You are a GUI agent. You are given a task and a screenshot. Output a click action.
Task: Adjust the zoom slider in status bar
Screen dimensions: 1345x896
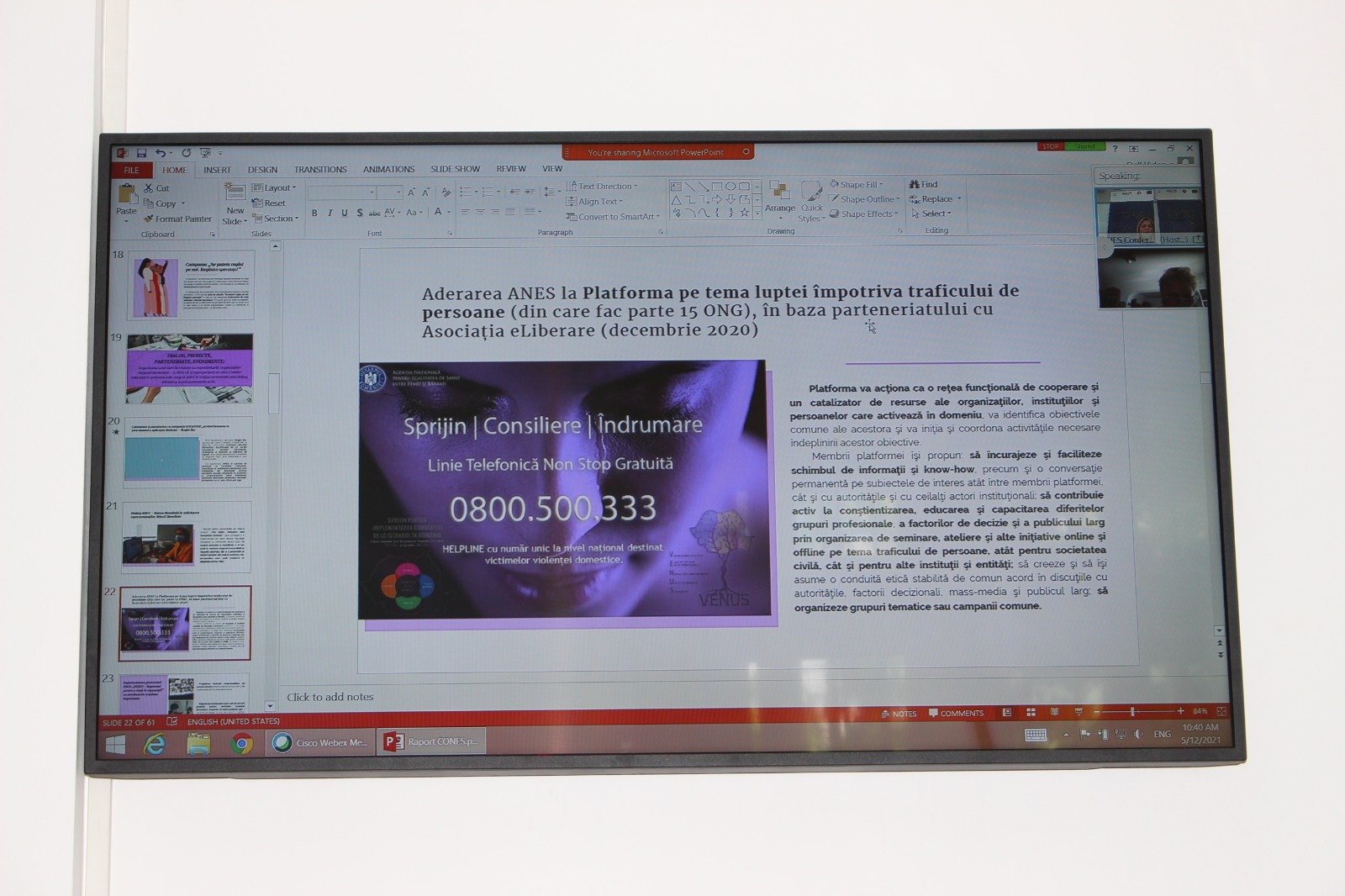(x=1132, y=712)
